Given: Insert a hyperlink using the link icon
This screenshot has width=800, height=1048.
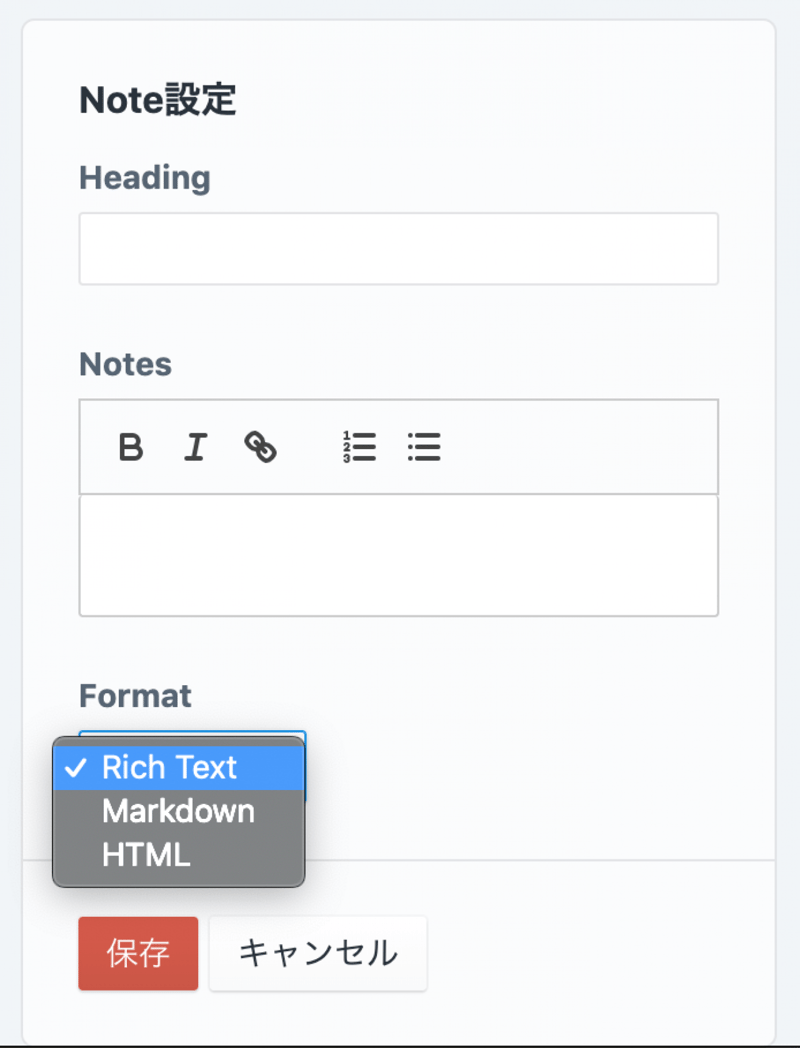Looking at the screenshot, I should pos(260,447).
